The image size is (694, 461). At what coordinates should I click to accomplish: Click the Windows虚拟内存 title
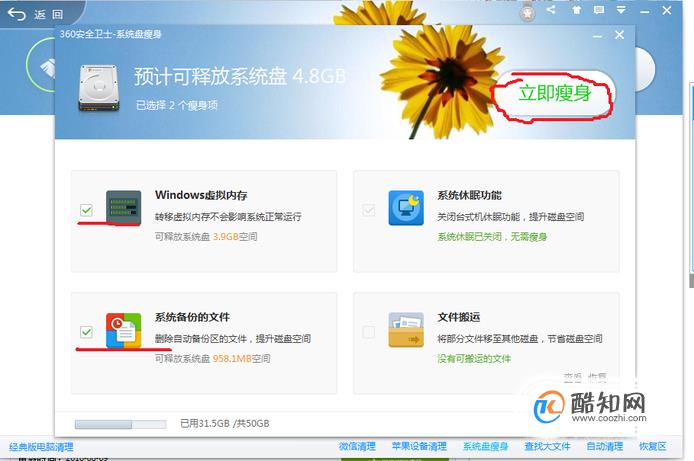pyautogui.click(x=201, y=195)
